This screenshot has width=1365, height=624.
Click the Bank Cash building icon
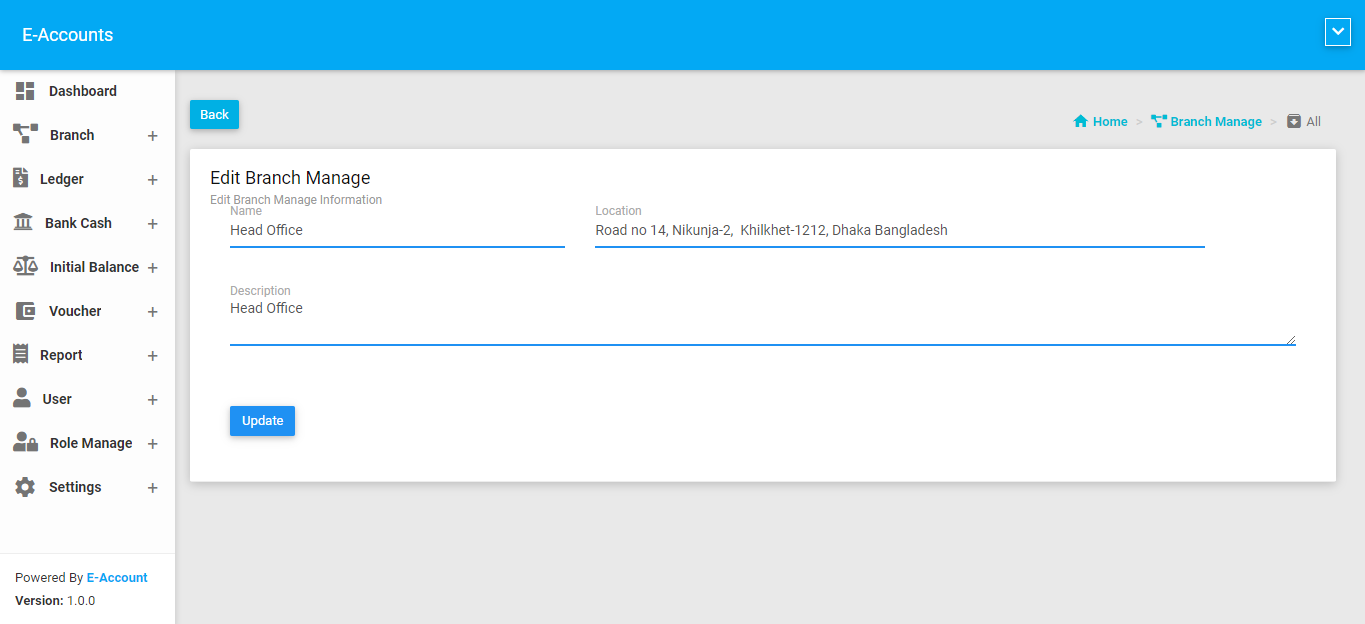tap(22, 222)
